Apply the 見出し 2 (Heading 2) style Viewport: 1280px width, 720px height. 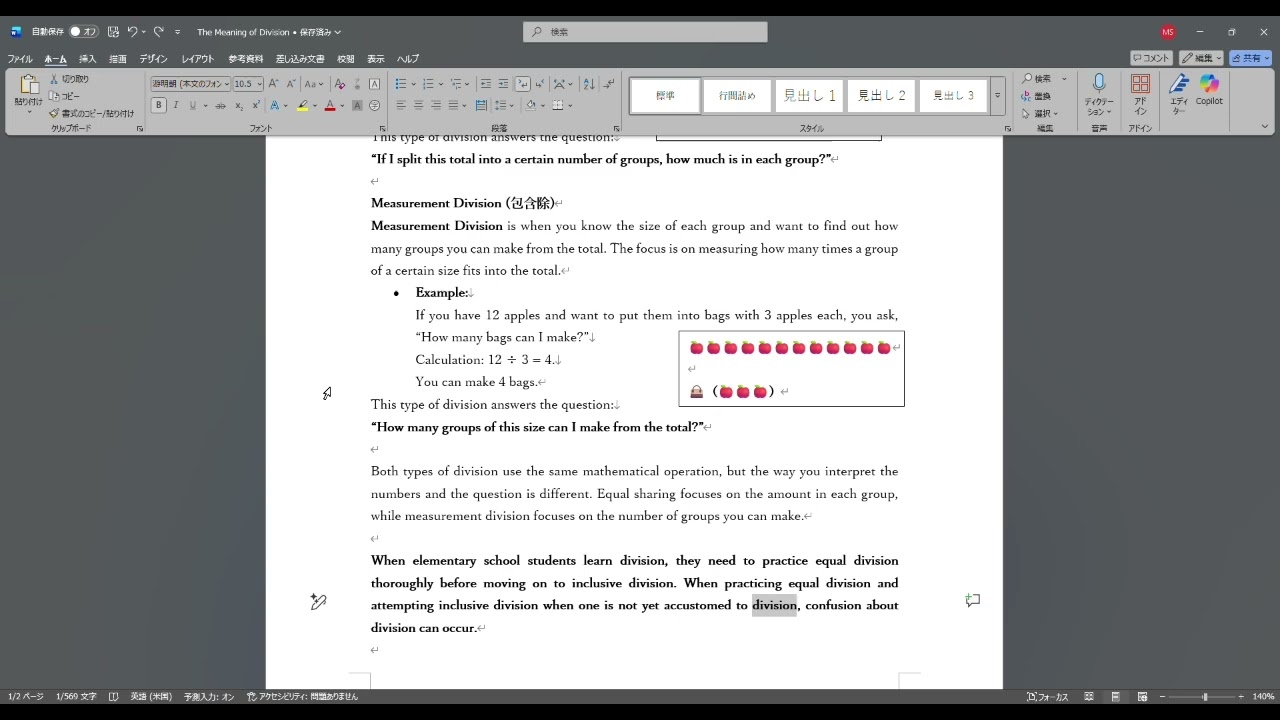click(881, 96)
